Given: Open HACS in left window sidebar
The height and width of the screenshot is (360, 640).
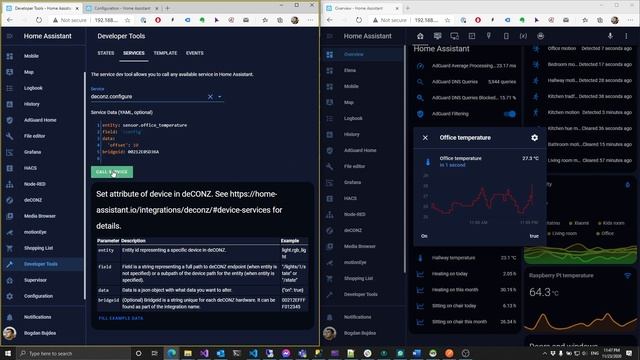Looking at the screenshot, I should click(x=43, y=168).
